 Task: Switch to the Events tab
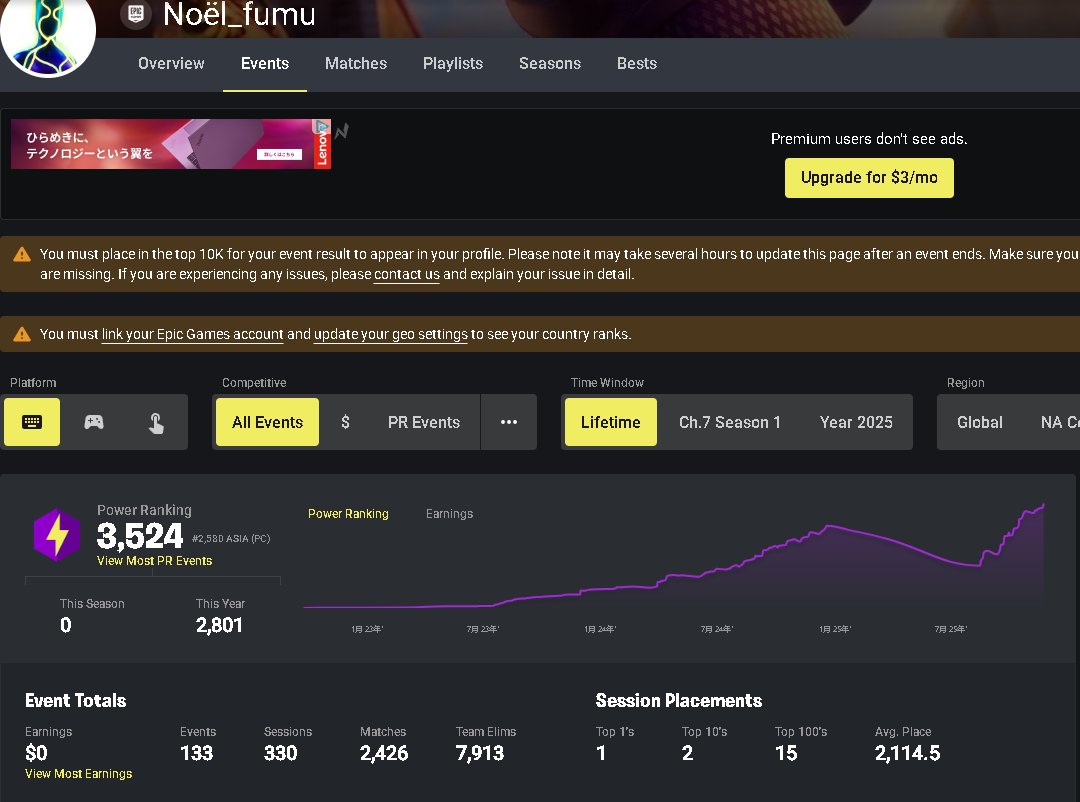coord(264,63)
